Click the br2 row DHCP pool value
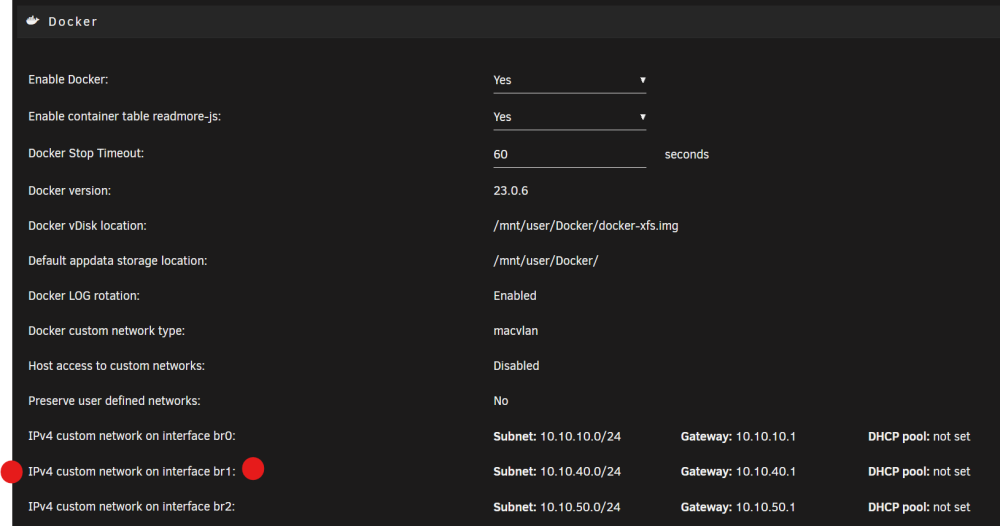1000x526 pixels. click(x=952, y=508)
